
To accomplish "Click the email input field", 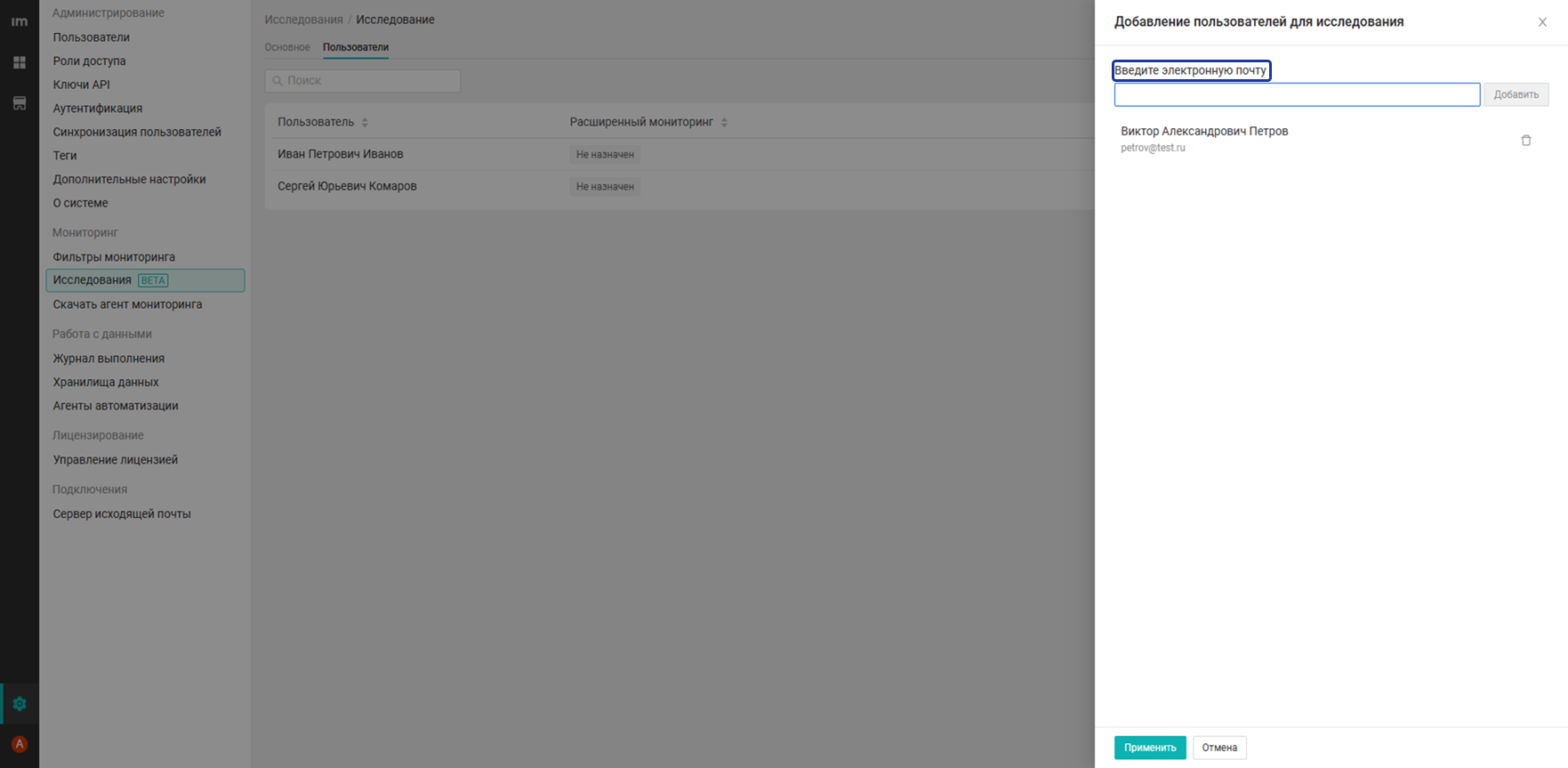I will (x=1296, y=94).
